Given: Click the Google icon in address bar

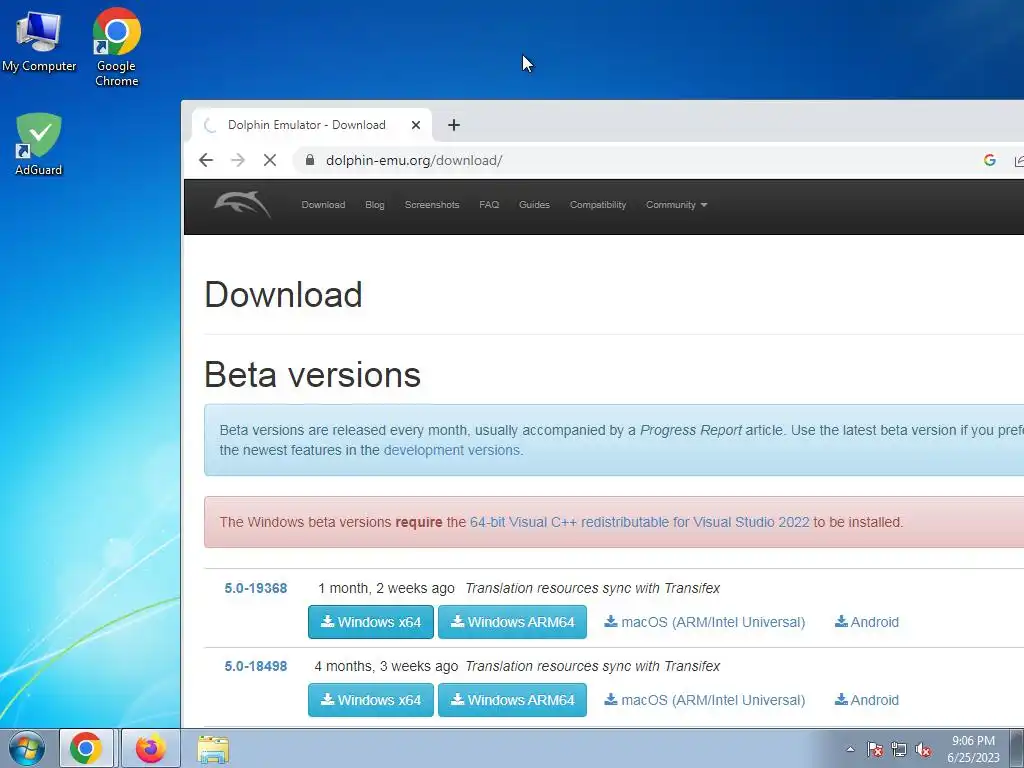Looking at the screenshot, I should pos(989,160).
